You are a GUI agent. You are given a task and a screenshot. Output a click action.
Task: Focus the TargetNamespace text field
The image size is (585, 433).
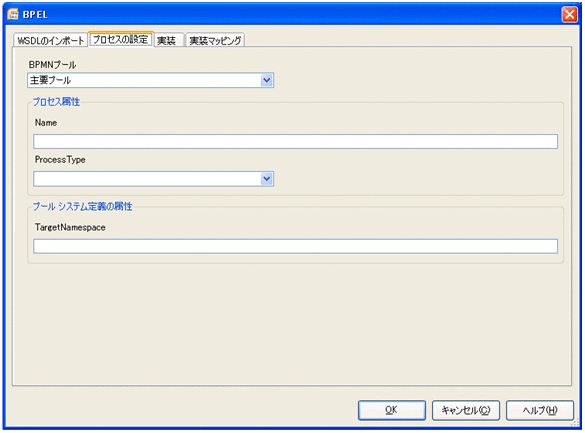click(295, 247)
